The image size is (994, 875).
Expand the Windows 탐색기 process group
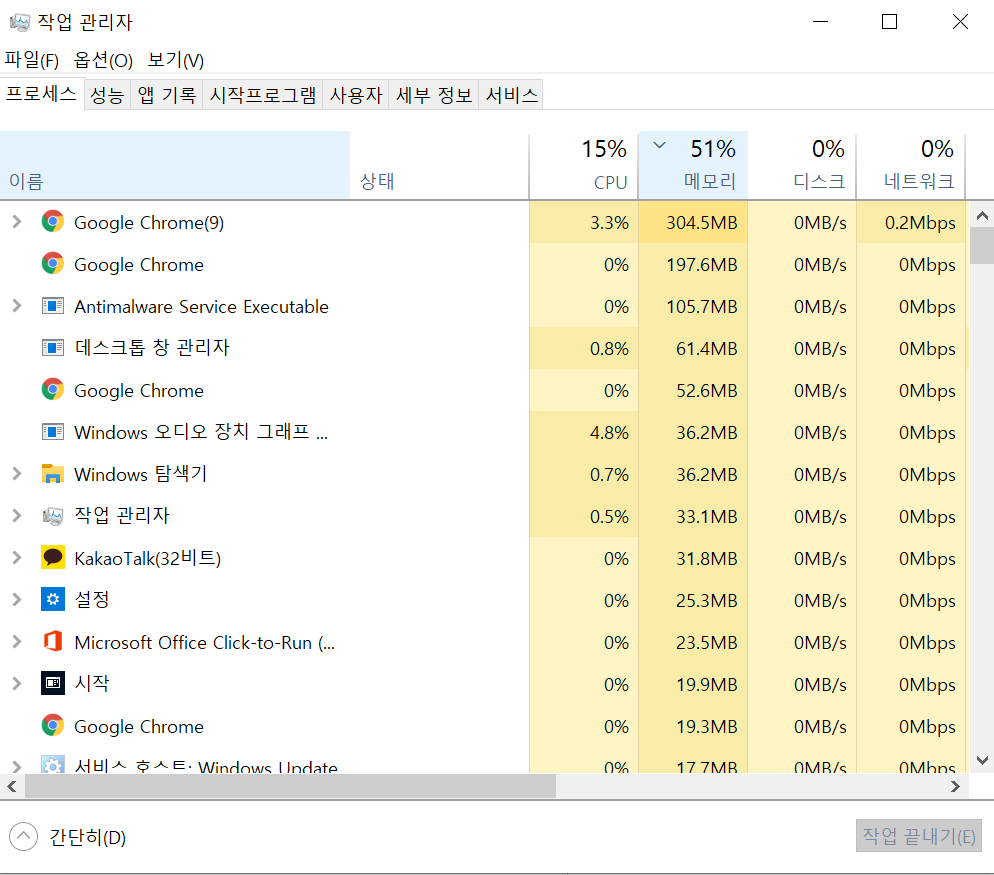click(x=16, y=474)
